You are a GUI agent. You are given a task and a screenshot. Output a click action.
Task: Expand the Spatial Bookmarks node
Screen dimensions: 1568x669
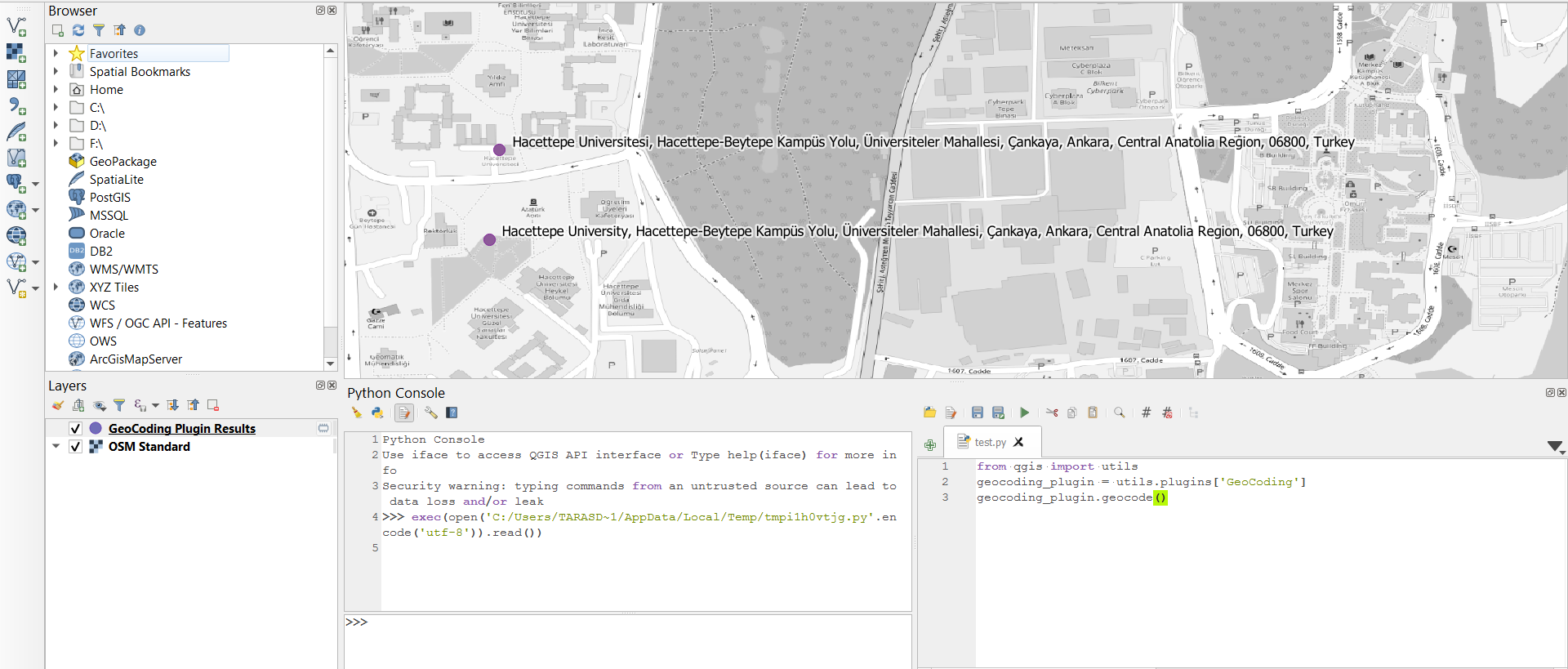(56, 71)
